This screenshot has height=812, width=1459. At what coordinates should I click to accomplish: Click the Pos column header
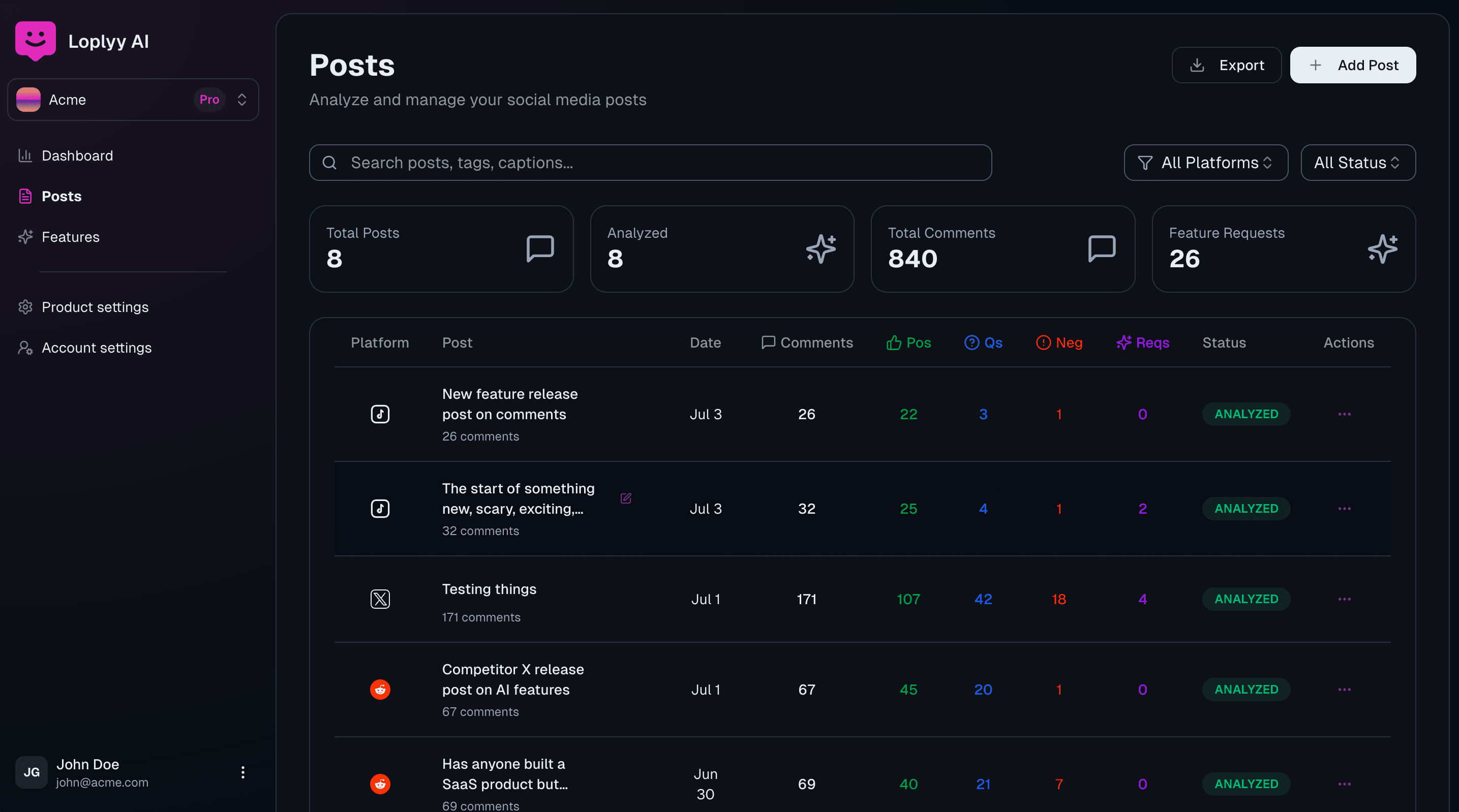coord(908,343)
